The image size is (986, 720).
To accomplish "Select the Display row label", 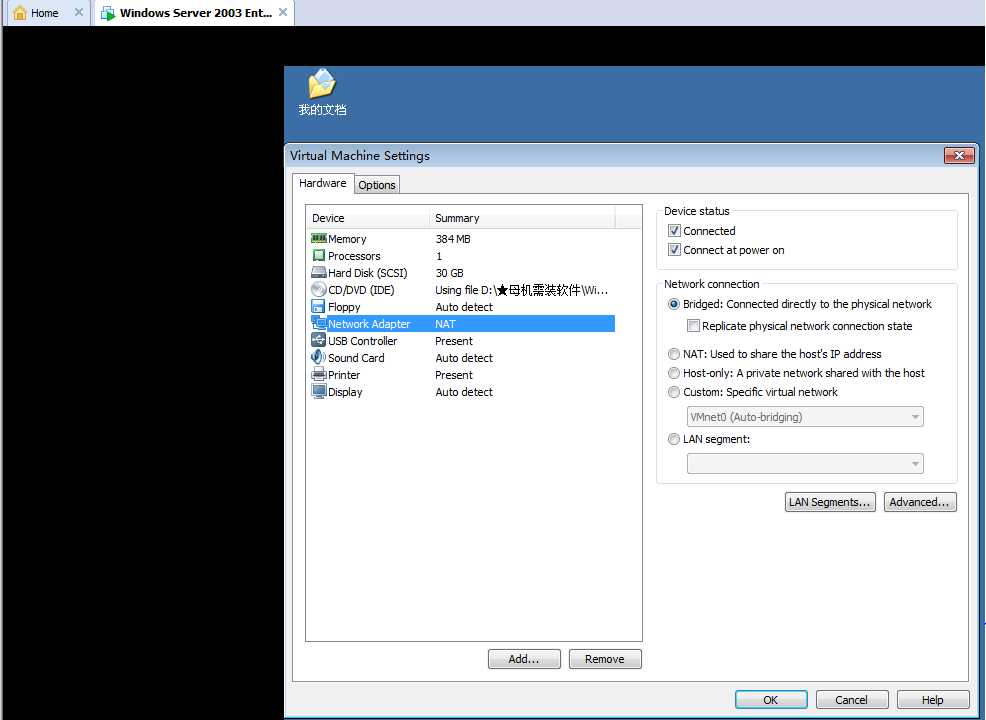I will tap(345, 392).
